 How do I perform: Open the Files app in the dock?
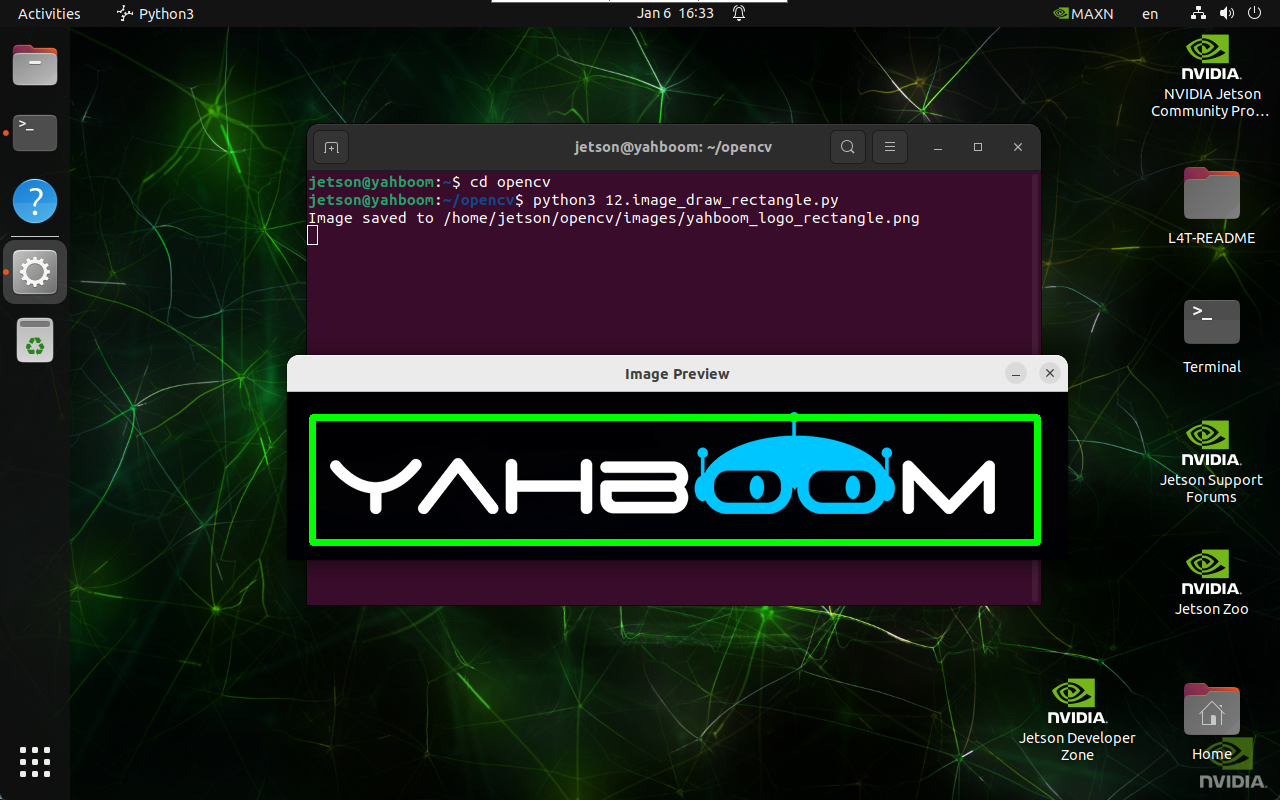tap(35, 66)
